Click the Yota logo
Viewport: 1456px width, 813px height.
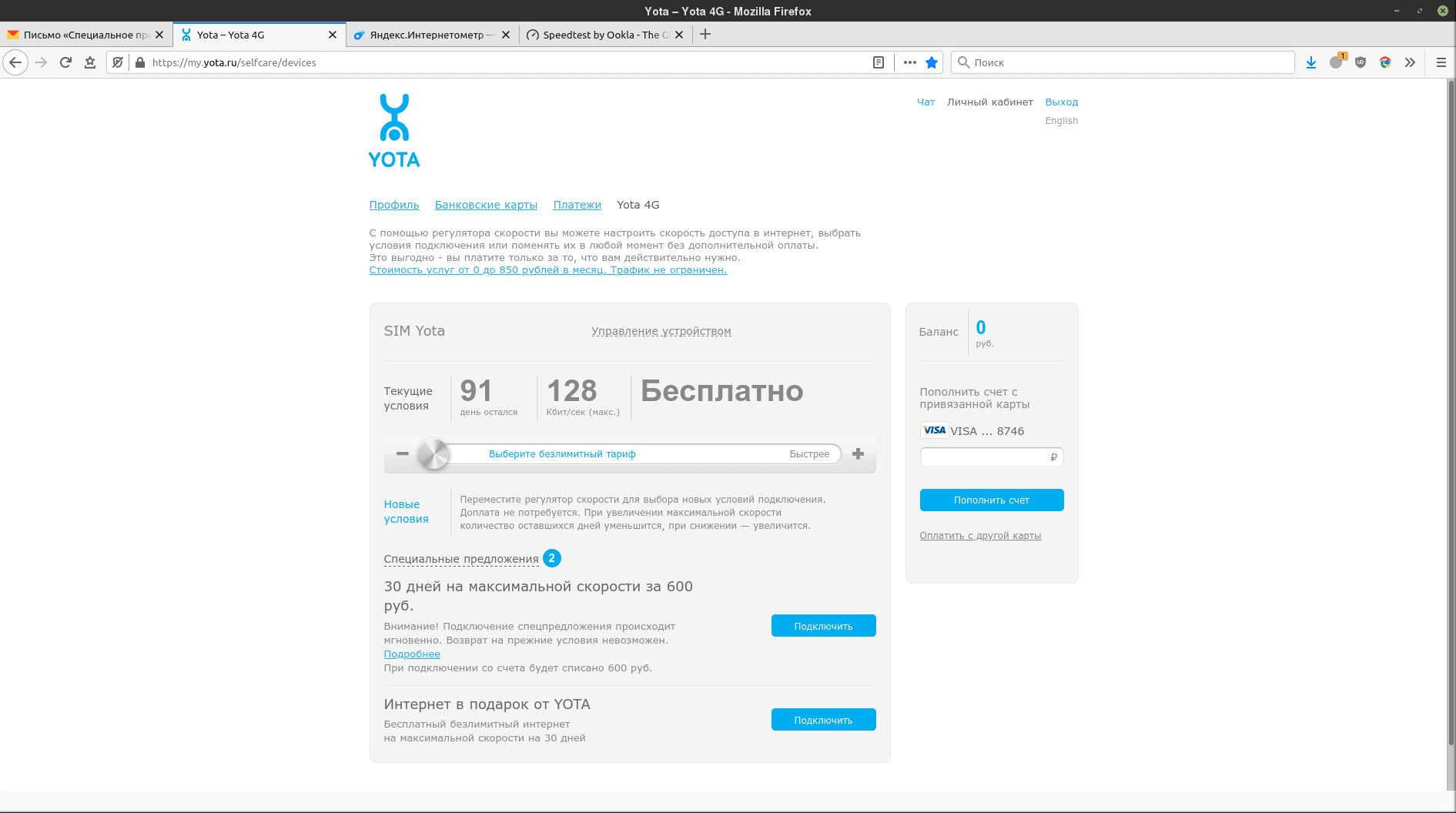tap(394, 131)
